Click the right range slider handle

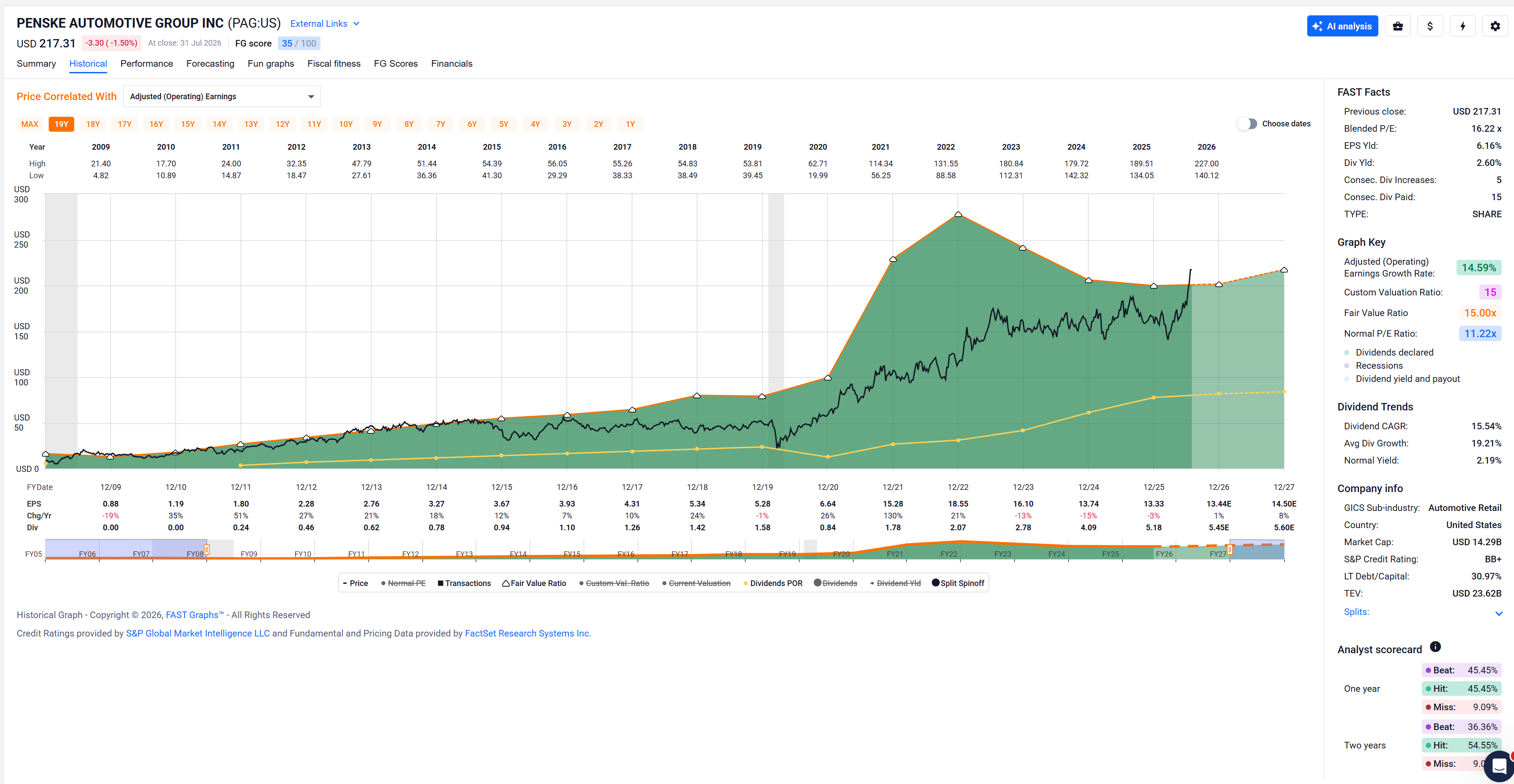[x=1230, y=550]
